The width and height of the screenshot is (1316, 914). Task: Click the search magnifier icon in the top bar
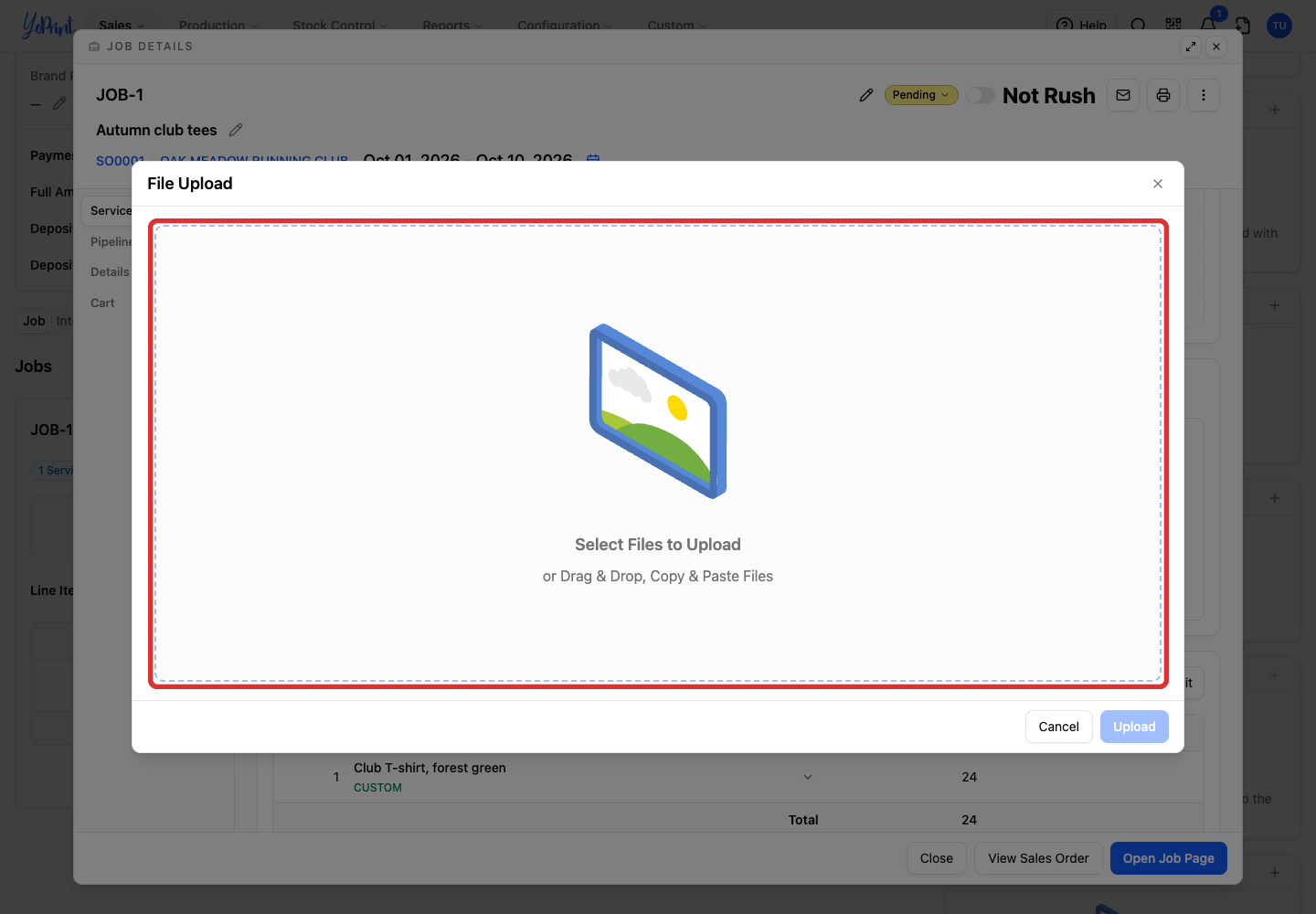click(x=1138, y=25)
